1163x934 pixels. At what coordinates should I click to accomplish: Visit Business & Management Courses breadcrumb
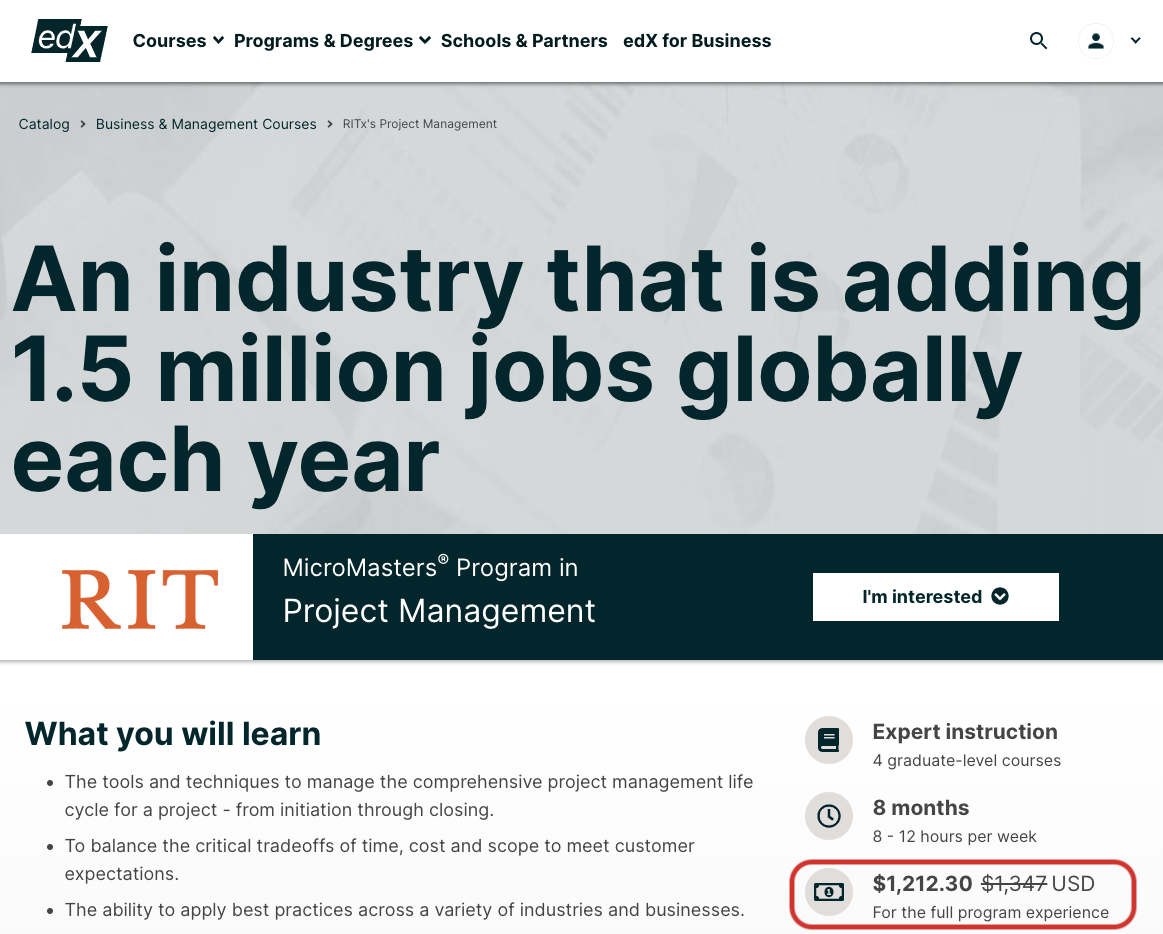pyautogui.click(x=206, y=123)
